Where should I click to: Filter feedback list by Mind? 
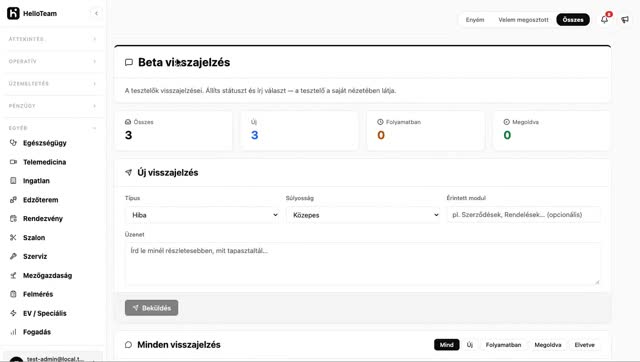pos(447,345)
